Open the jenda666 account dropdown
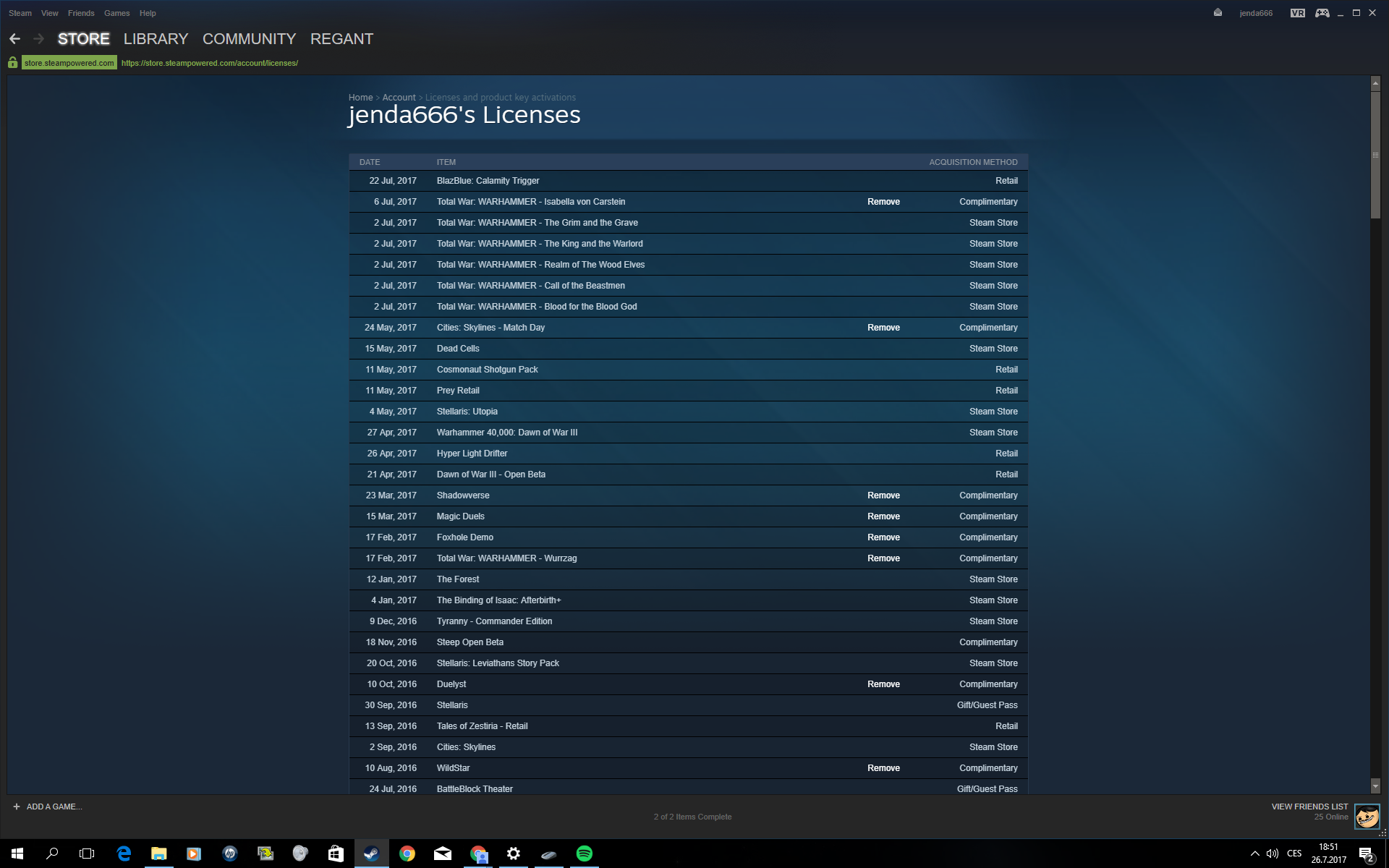The height and width of the screenshot is (868, 1389). (1256, 13)
